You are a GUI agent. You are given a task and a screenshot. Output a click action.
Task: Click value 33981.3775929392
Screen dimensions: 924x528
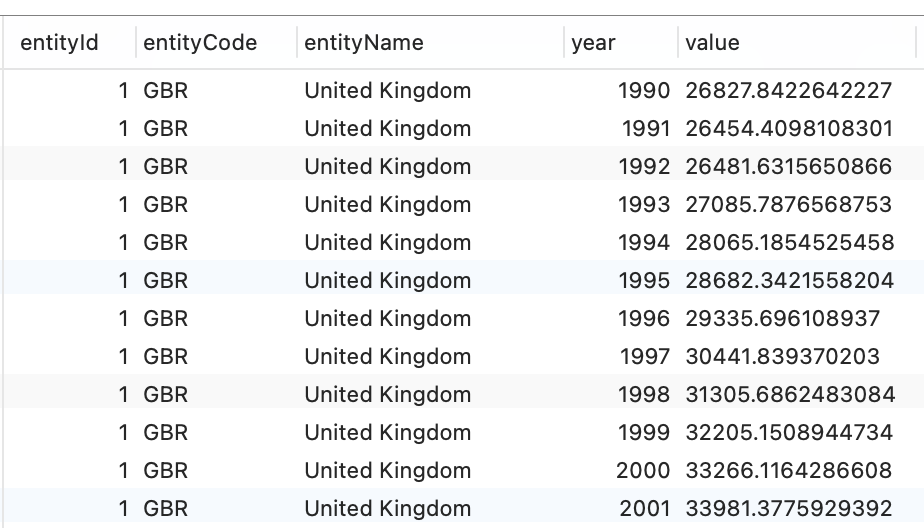click(788, 509)
